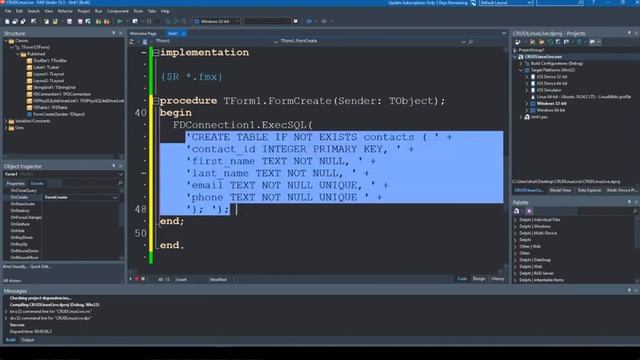
Task: Collapse Target Platforms (Win32) node
Action: tap(521, 70)
